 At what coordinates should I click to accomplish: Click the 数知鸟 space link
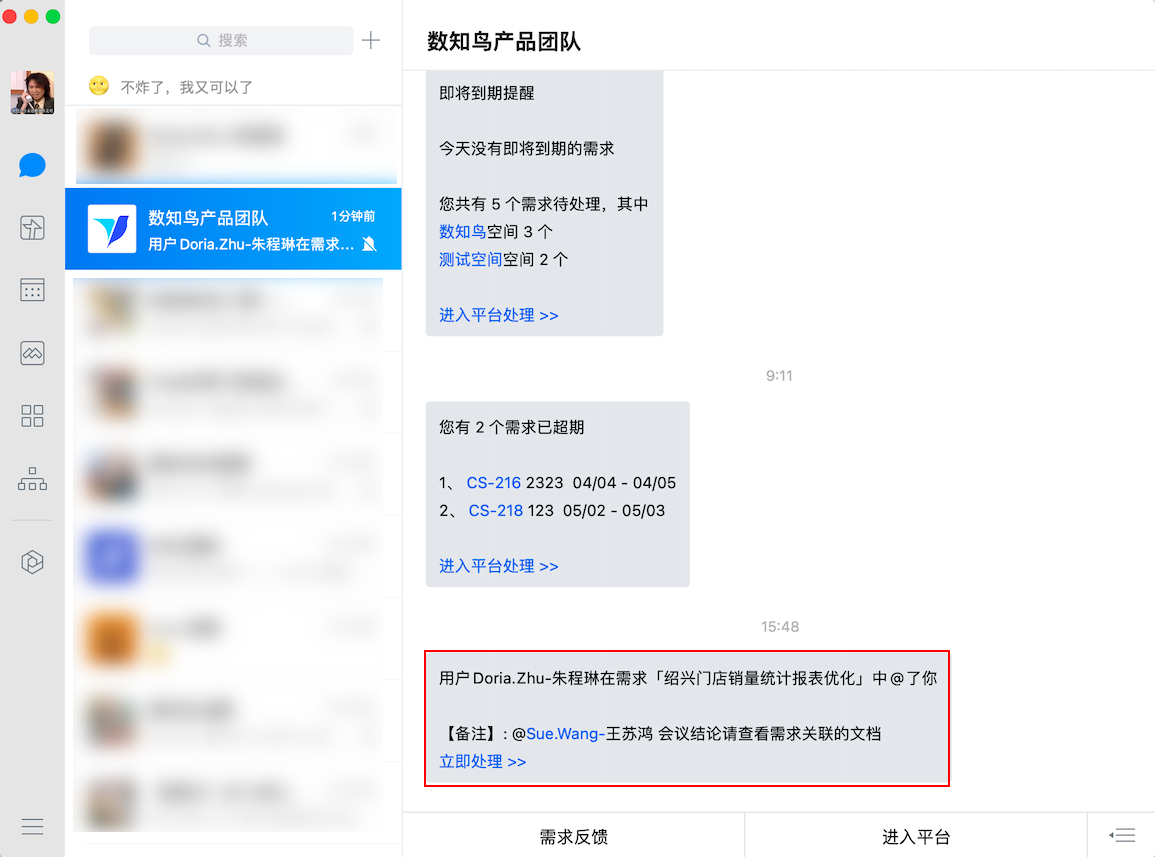pos(463,231)
